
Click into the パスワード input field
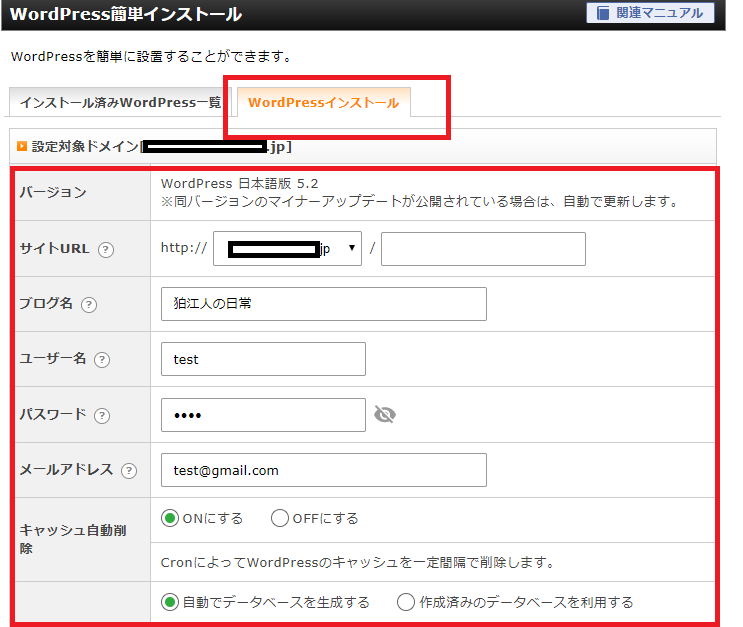[x=263, y=414]
